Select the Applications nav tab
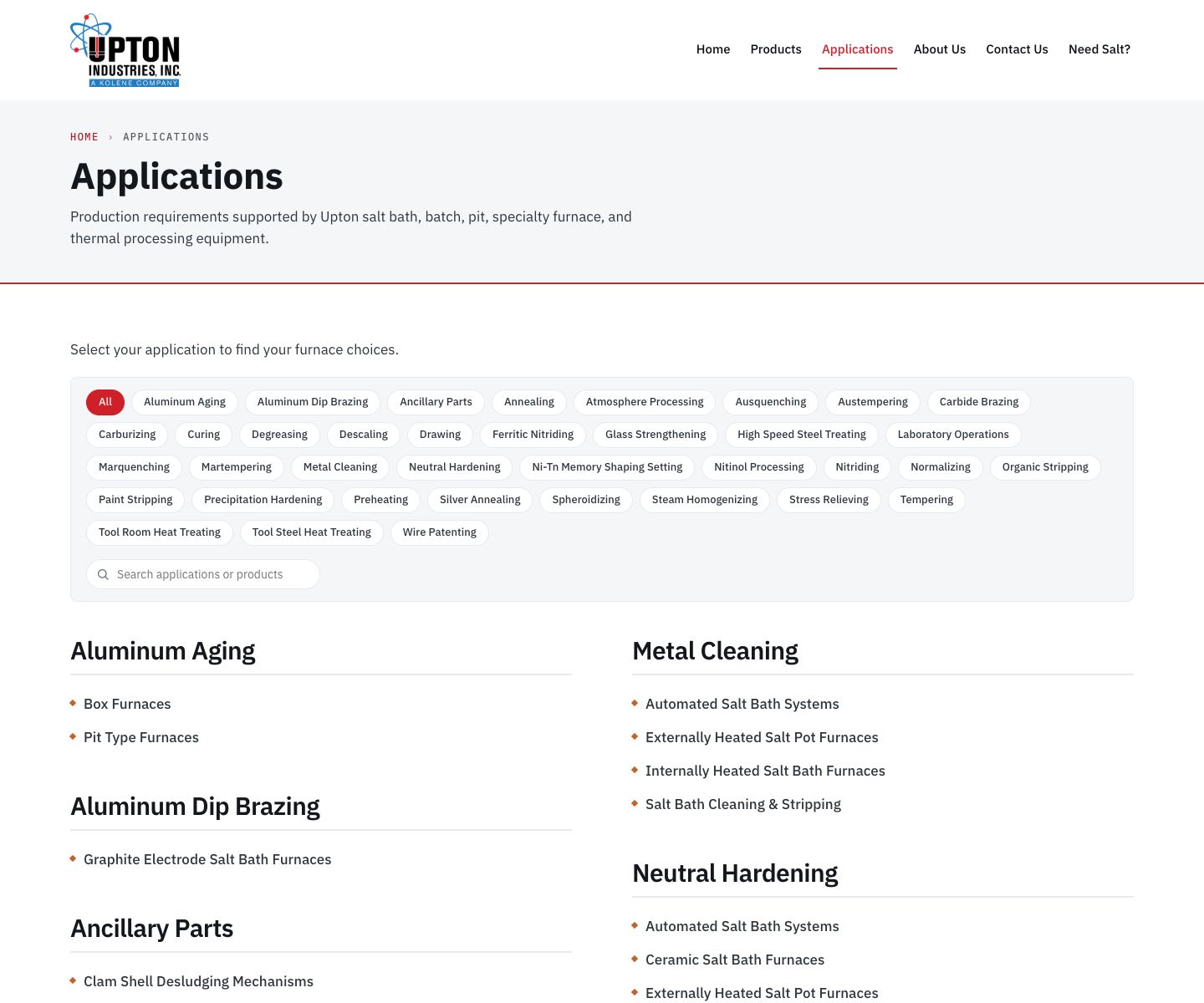This screenshot has width=1204, height=1003. pos(857,49)
